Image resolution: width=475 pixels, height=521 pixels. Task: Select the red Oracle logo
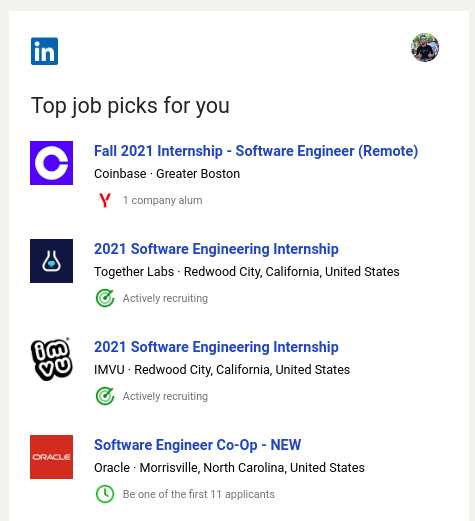pos(51,457)
